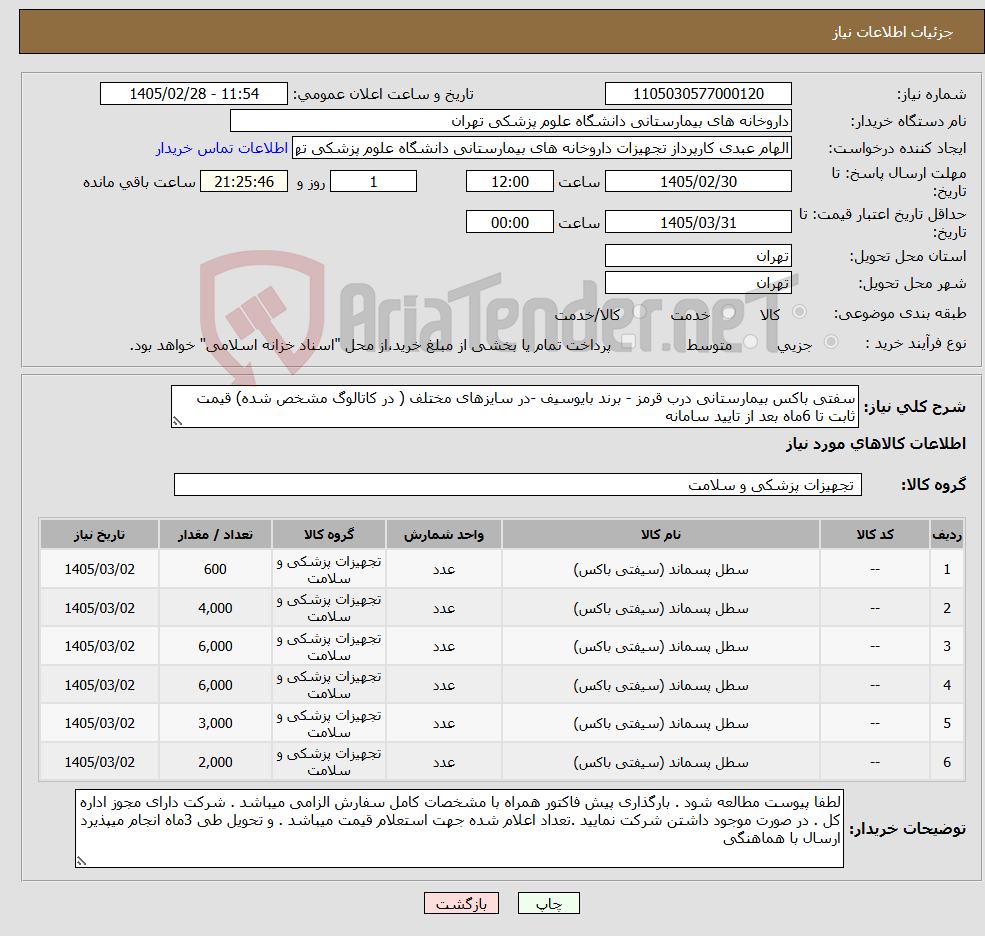985x936 pixels.
Task: Click quantity 6,000 in row 3
Action: click(x=215, y=646)
